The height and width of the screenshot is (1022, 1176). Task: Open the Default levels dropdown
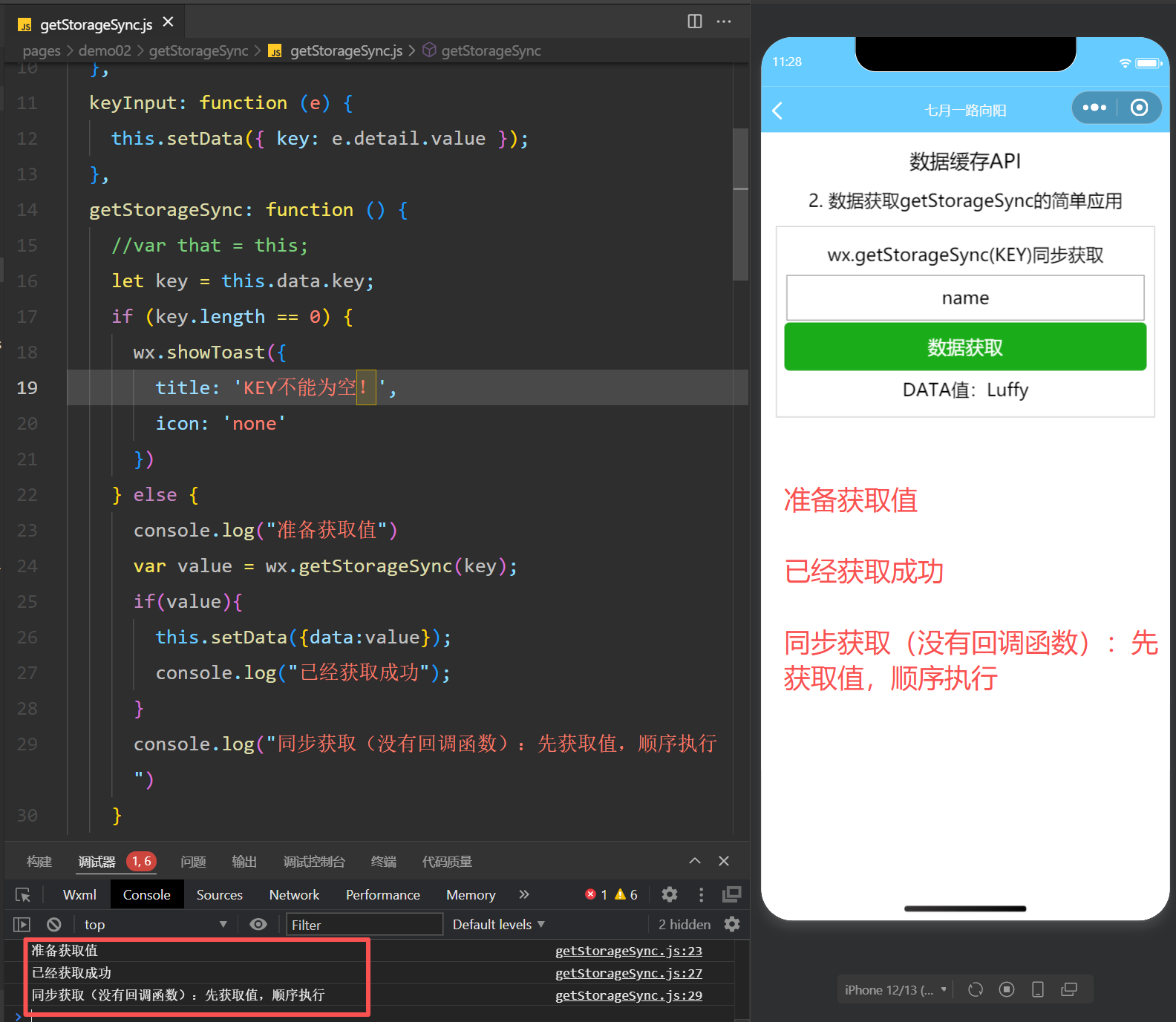pyautogui.click(x=499, y=925)
